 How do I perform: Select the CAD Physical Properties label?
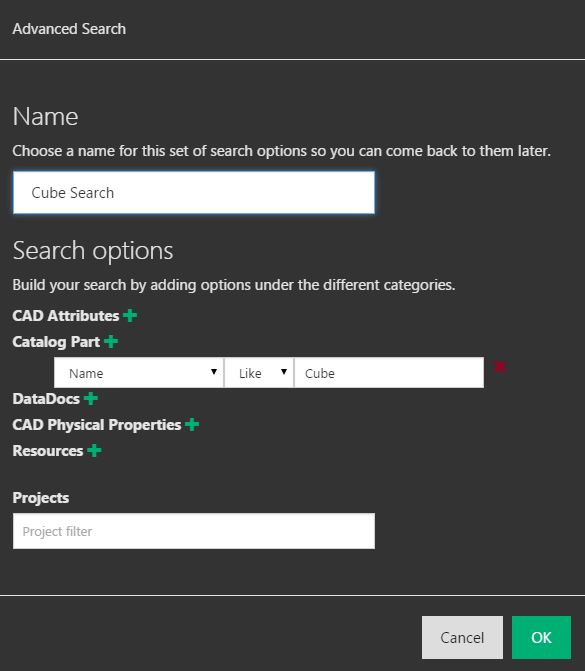pos(97,425)
